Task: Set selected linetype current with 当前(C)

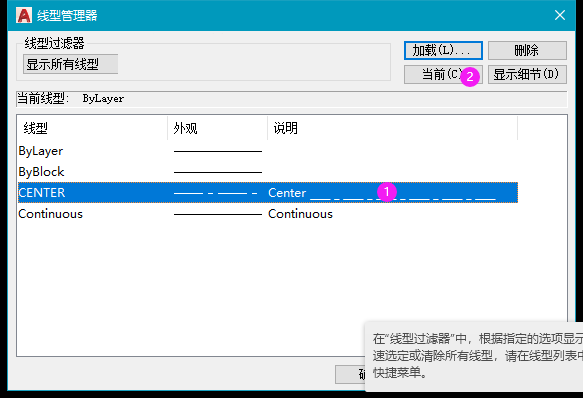Action: (x=443, y=74)
